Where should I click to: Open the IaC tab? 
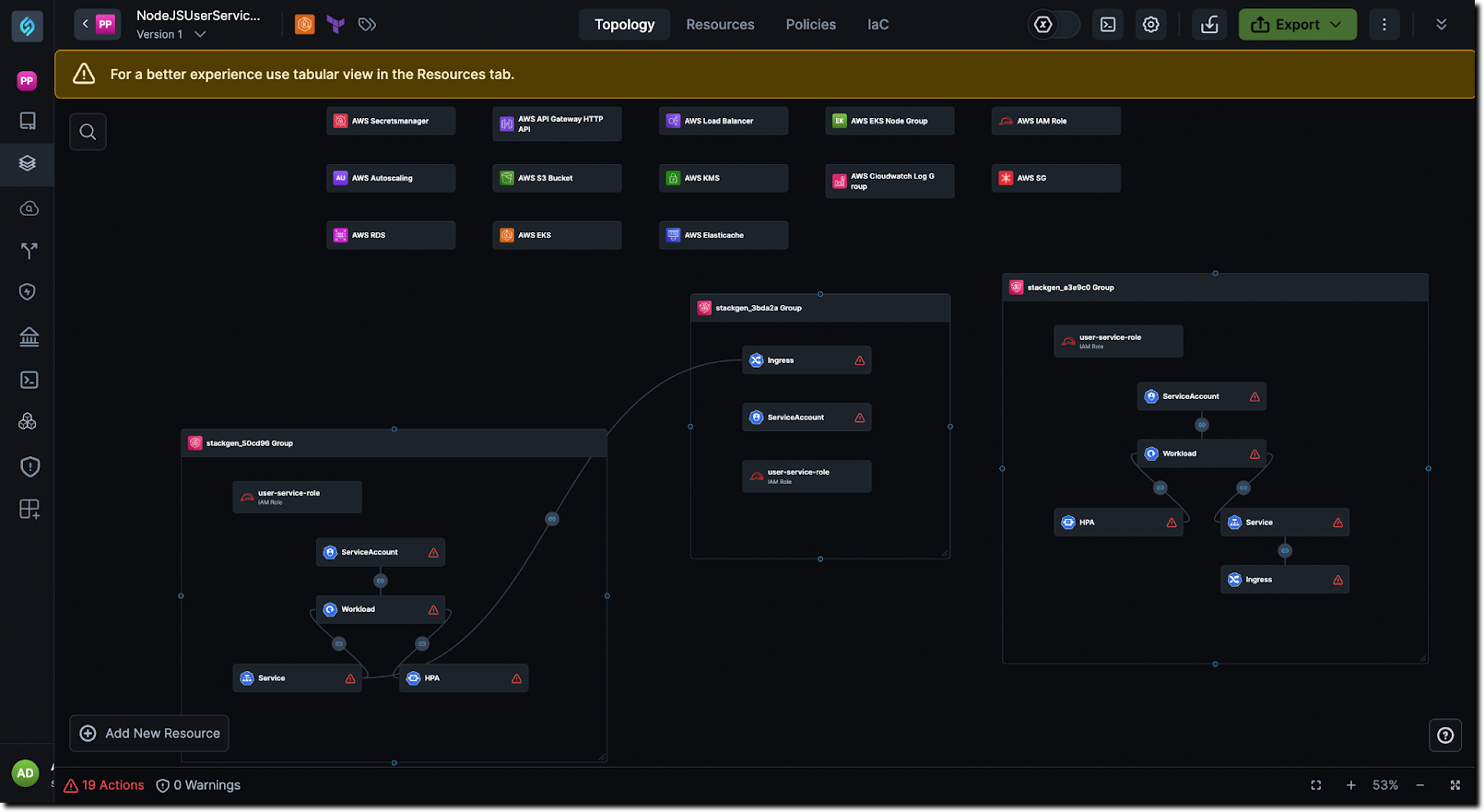coord(878,25)
